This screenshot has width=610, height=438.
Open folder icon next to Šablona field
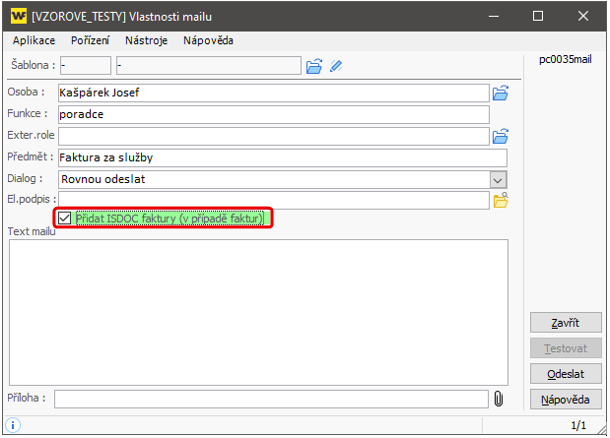(314, 66)
